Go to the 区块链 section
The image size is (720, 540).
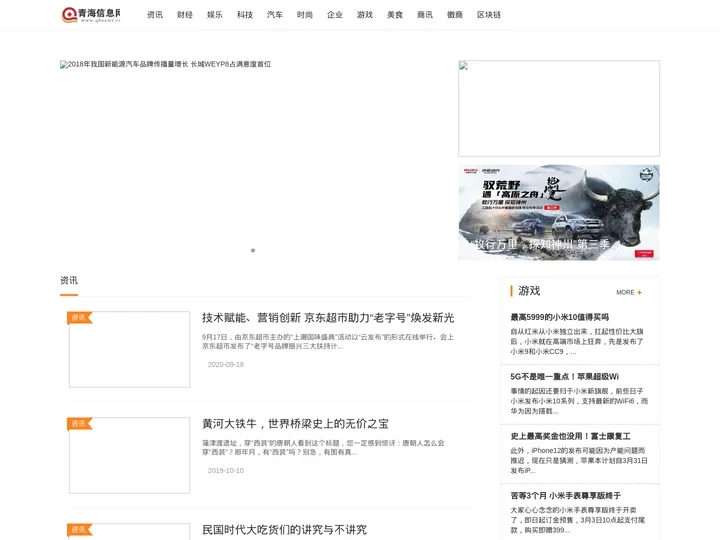point(489,15)
